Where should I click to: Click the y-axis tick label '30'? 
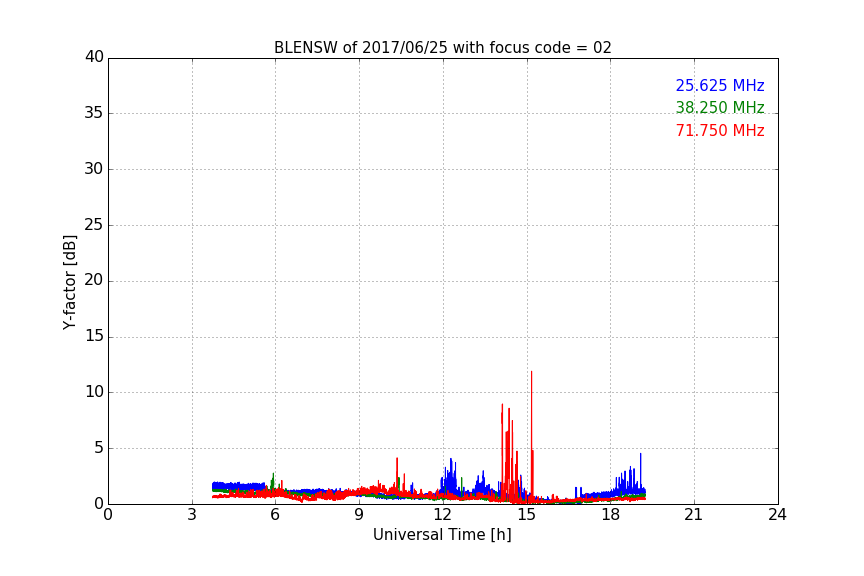pos(94,169)
